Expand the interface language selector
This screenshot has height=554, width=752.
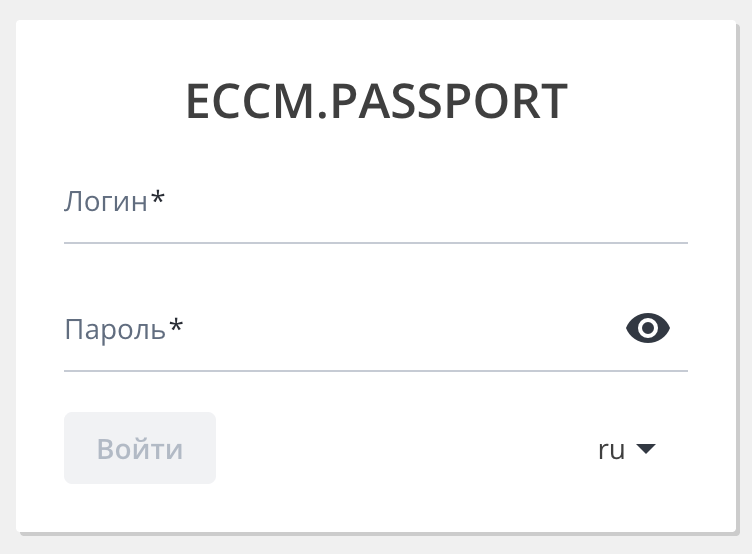tap(626, 449)
